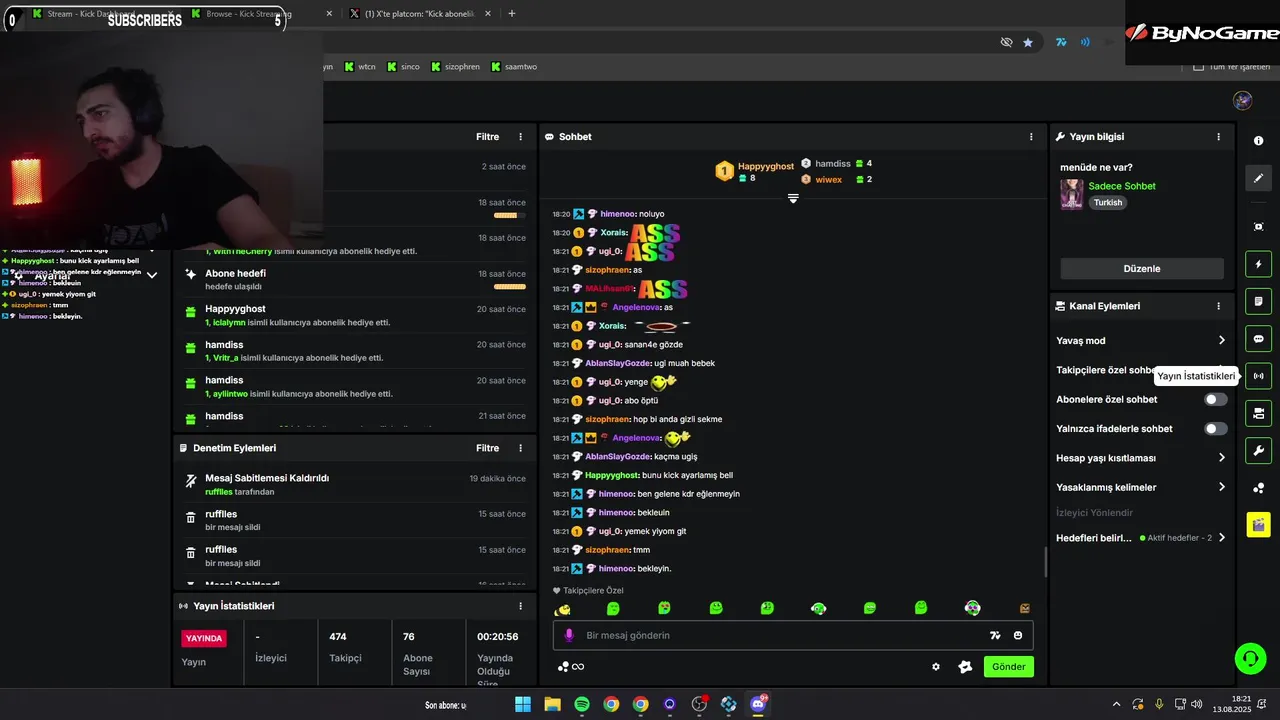Image resolution: width=1280 pixels, height=720 pixels.
Task: Insert the bee emote from emote row
Action: click(563, 608)
